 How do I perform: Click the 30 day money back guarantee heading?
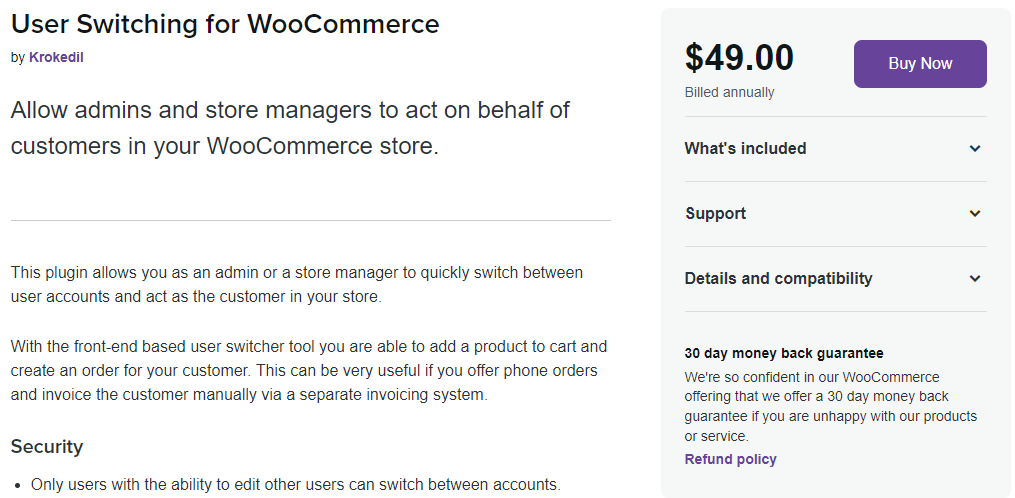pos(784,353)
